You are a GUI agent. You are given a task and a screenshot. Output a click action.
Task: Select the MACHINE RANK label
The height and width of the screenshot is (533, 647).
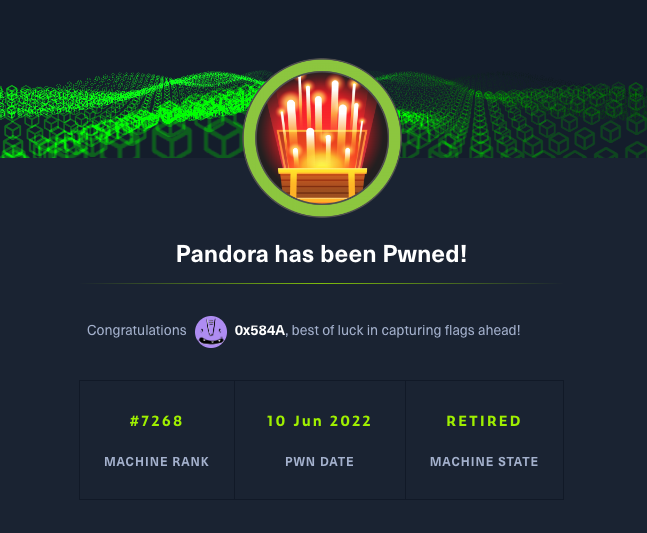click(x=157, y=462)
